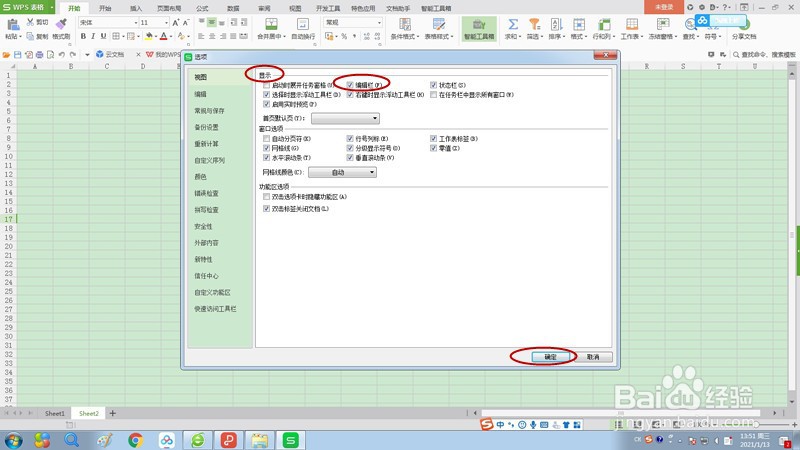Toggle Italic formatting in the ribbon
Viewport: 800px width, 450px height.
[93, 36]
